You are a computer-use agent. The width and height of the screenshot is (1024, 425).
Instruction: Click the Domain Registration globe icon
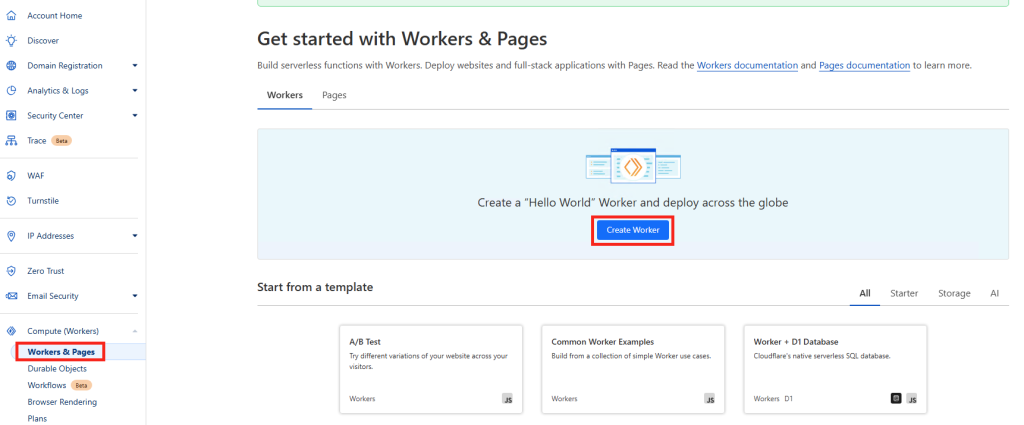11,65
